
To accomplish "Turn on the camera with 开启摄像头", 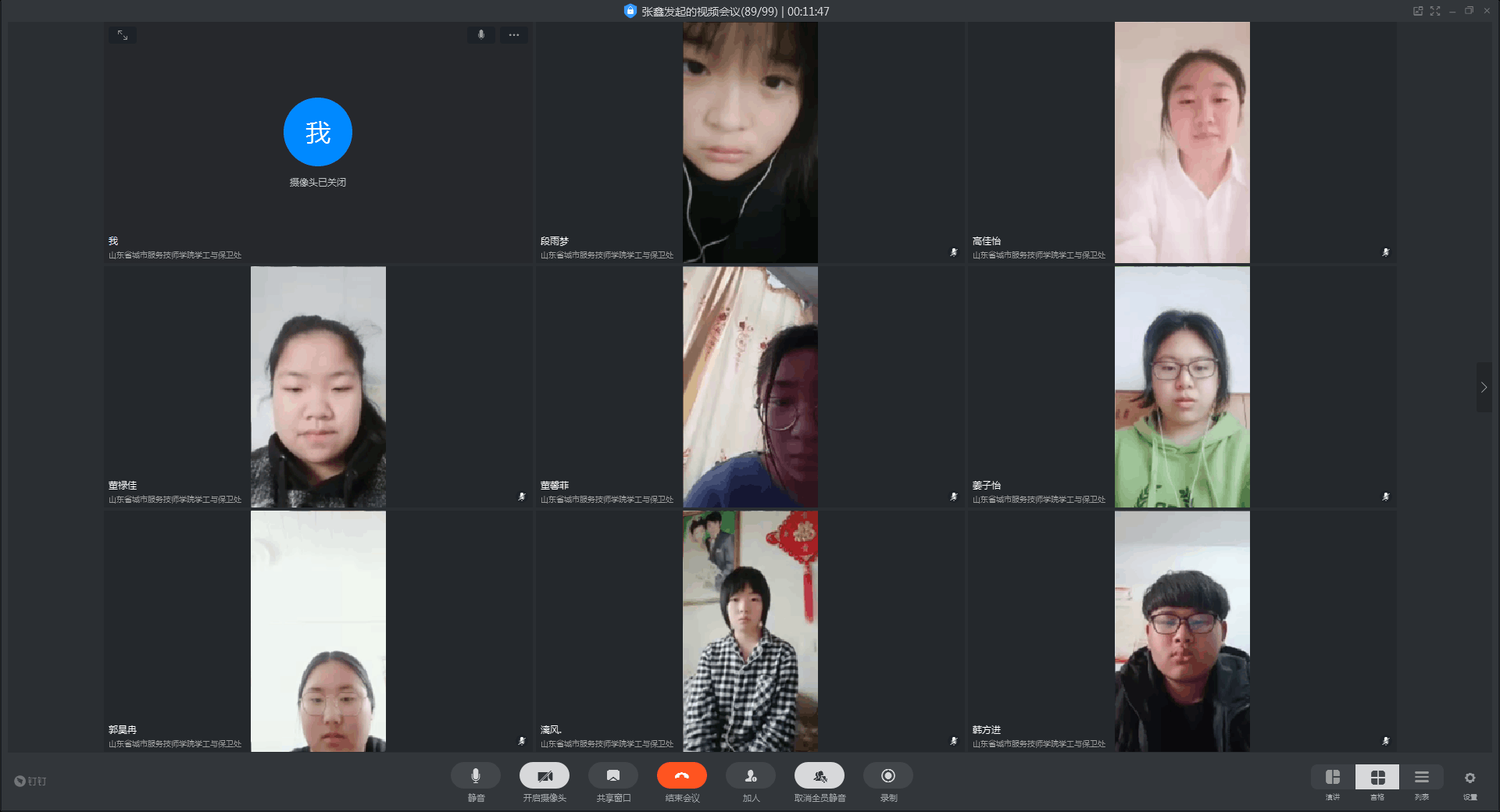I will point(545,776).
